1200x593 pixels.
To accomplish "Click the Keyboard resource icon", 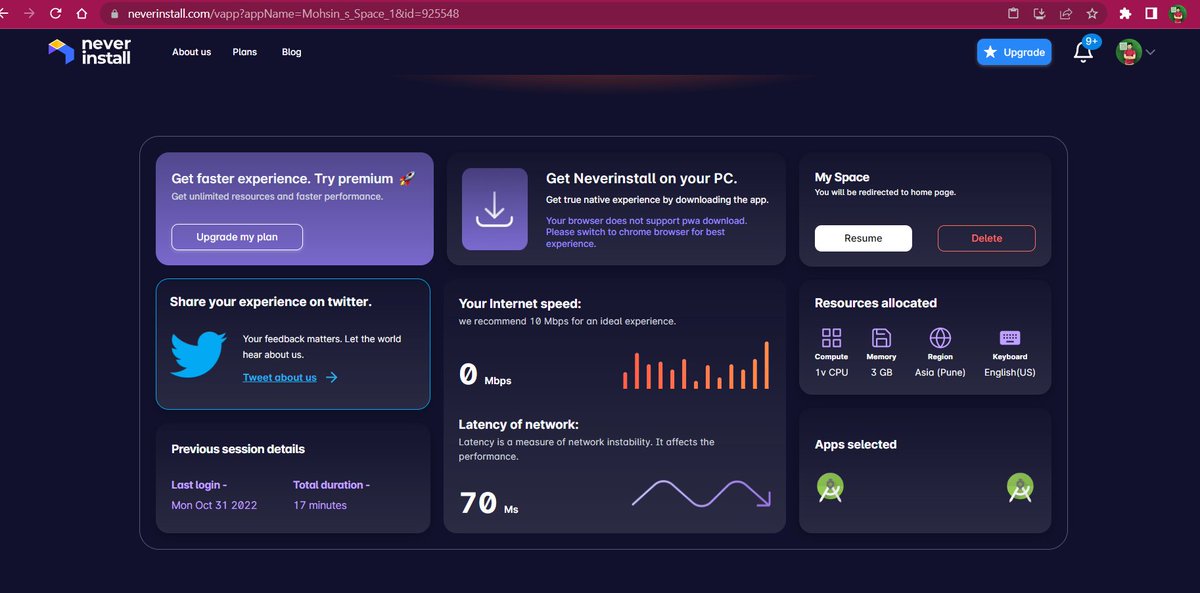I will tap(1010, 338).
